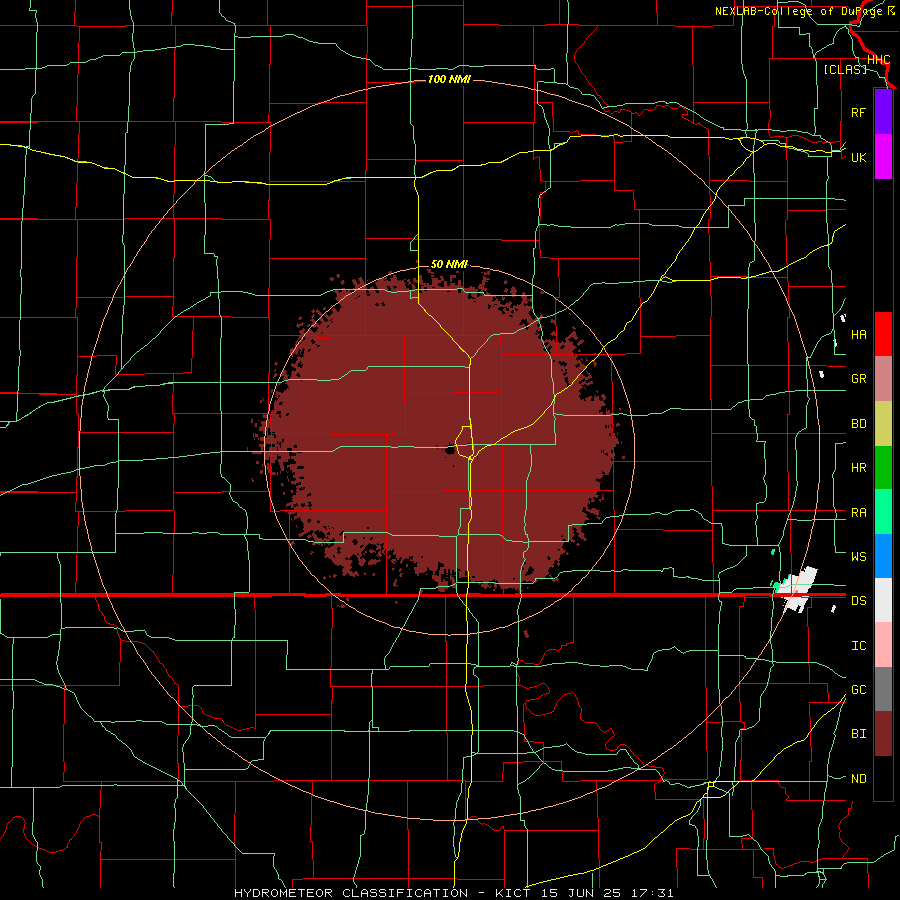Click the HYDROMETEOR CLASSIFICATION KICT timestamp caption
The height and width of the screenshot is (900, 900).
pyautogui.click(x=453, y=893)
